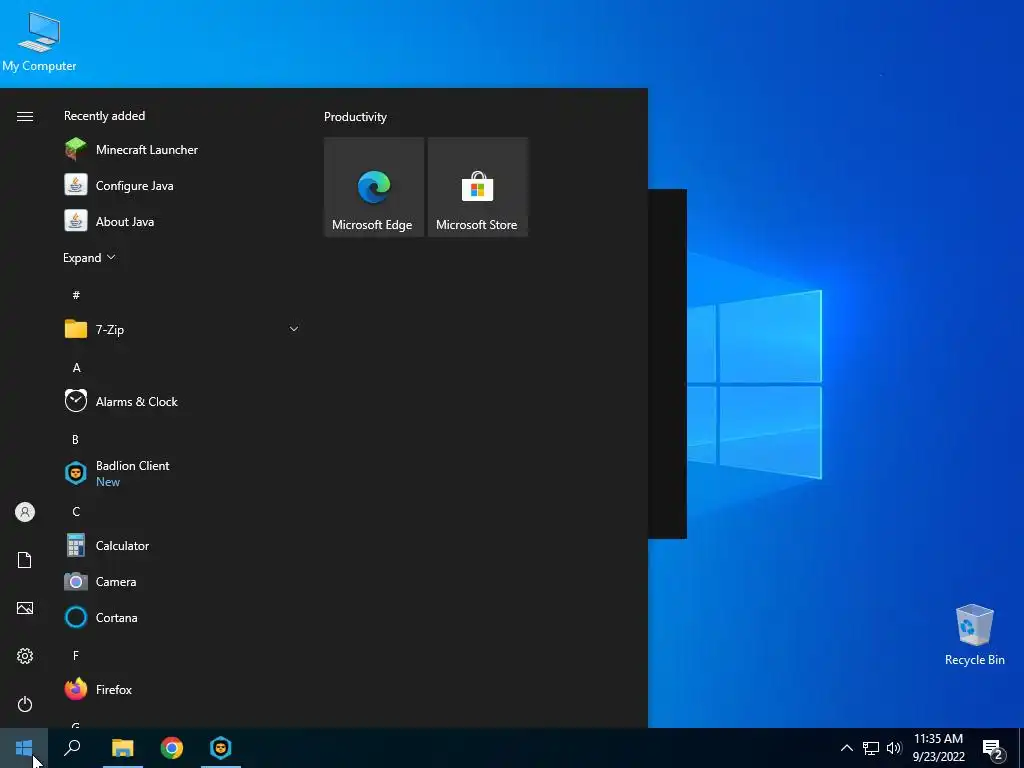Select the Recycle Bin desktop icon
The image size is (1024, 768).
tap(974, 635)
